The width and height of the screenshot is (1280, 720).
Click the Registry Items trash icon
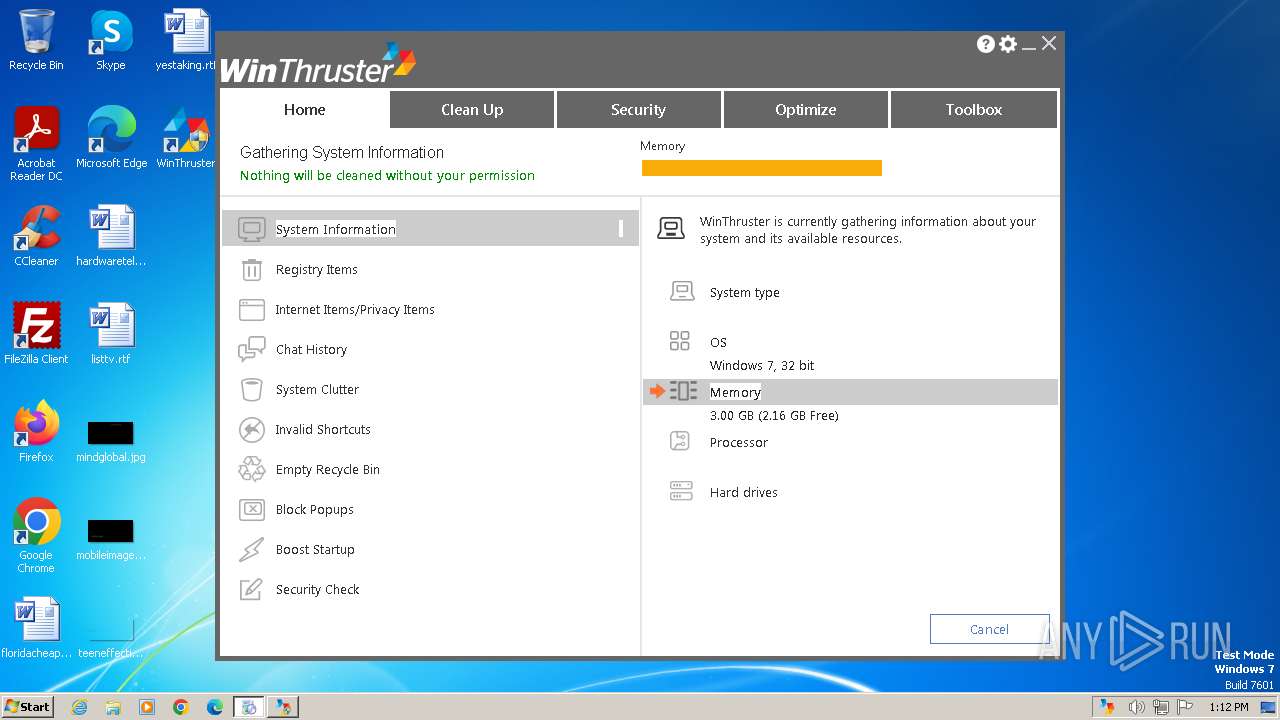[x=251, y=270]
